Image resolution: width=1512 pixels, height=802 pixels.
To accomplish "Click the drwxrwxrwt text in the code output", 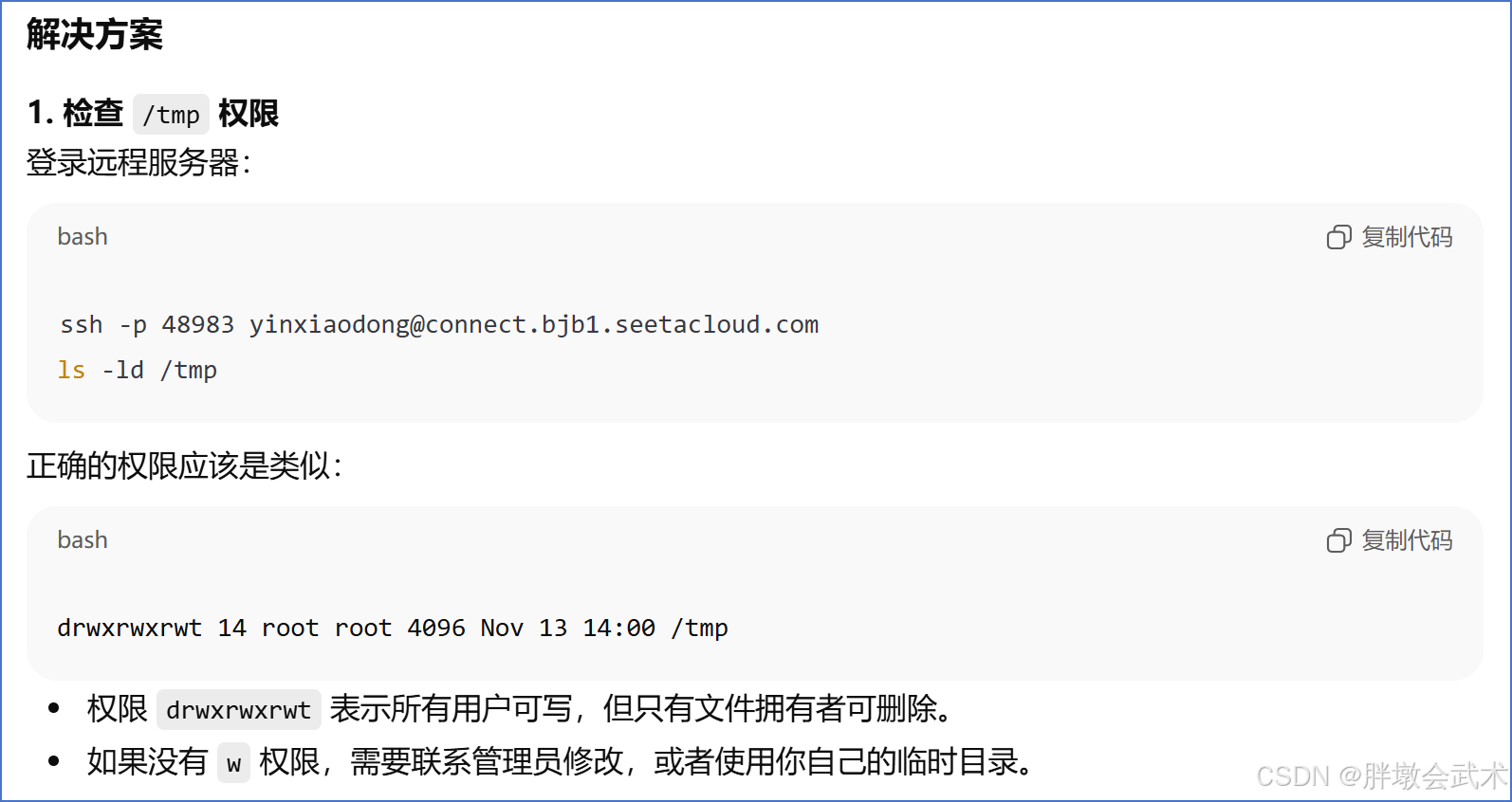I will [129, 629].
